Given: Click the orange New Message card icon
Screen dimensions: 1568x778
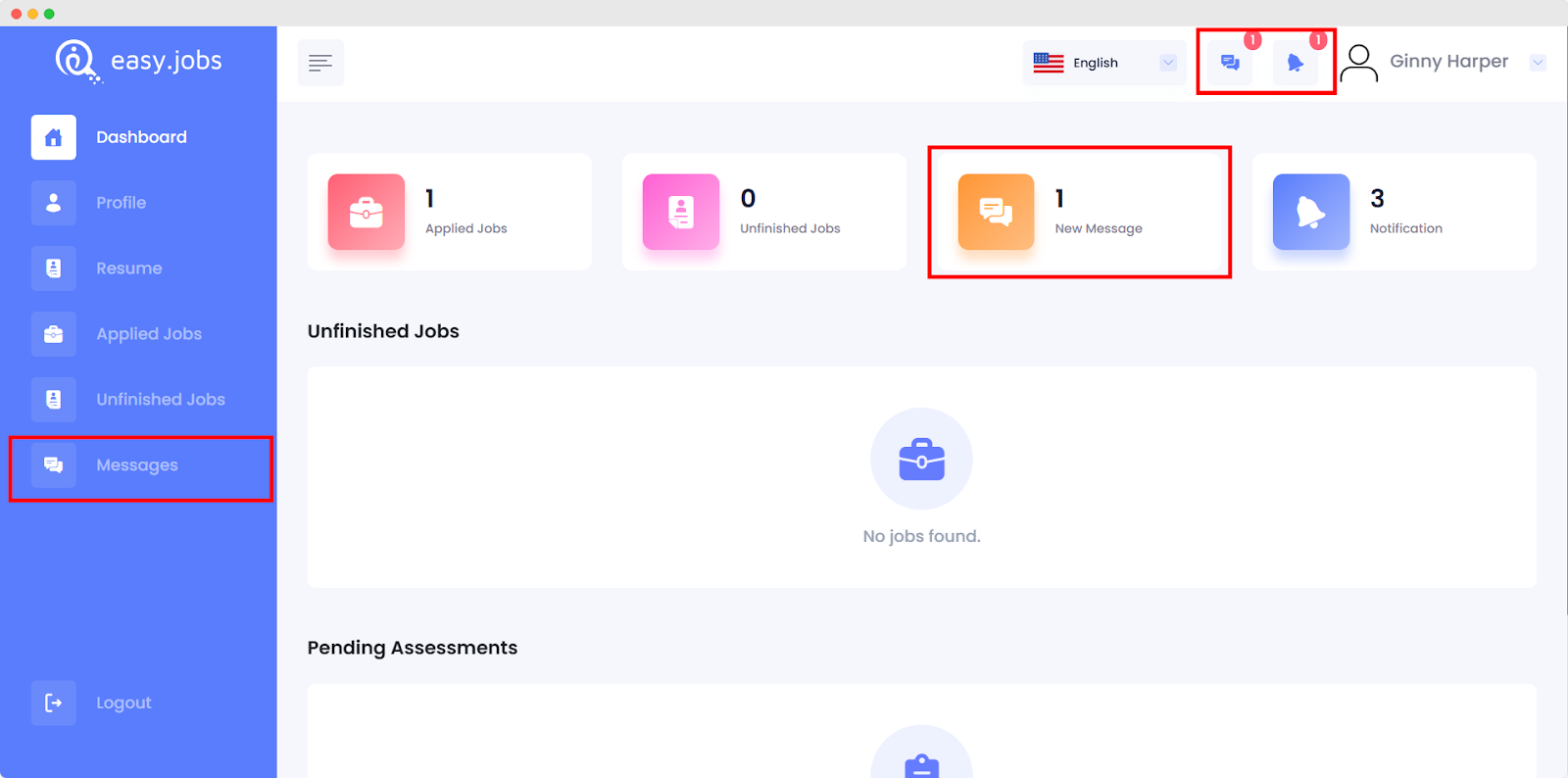Looking at the screenshot, I should [x=996, y=212].
